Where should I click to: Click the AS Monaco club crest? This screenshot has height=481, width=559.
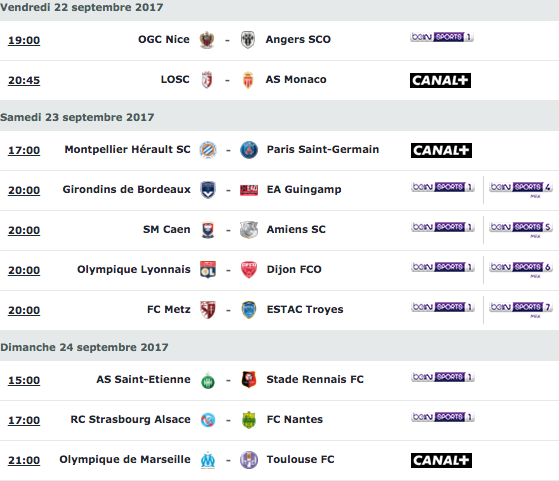248,80
